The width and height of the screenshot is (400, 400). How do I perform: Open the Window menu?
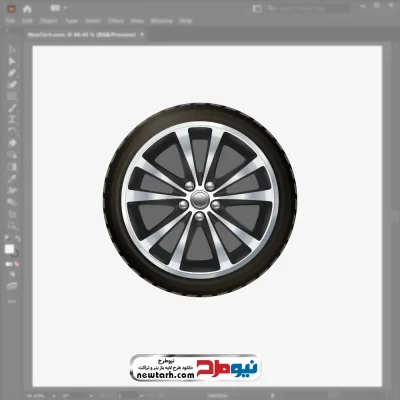pyautogui.click(x=162, y=21)
